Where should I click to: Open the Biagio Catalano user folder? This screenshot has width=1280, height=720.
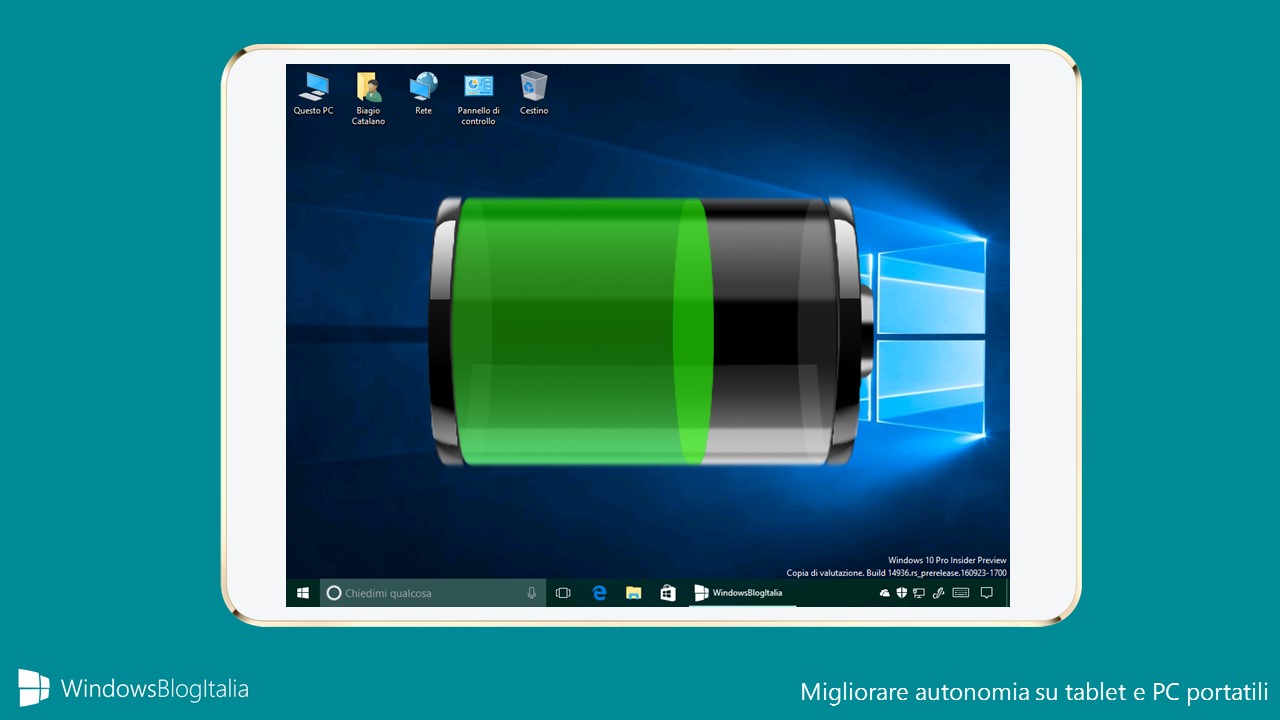click(368, 98)
